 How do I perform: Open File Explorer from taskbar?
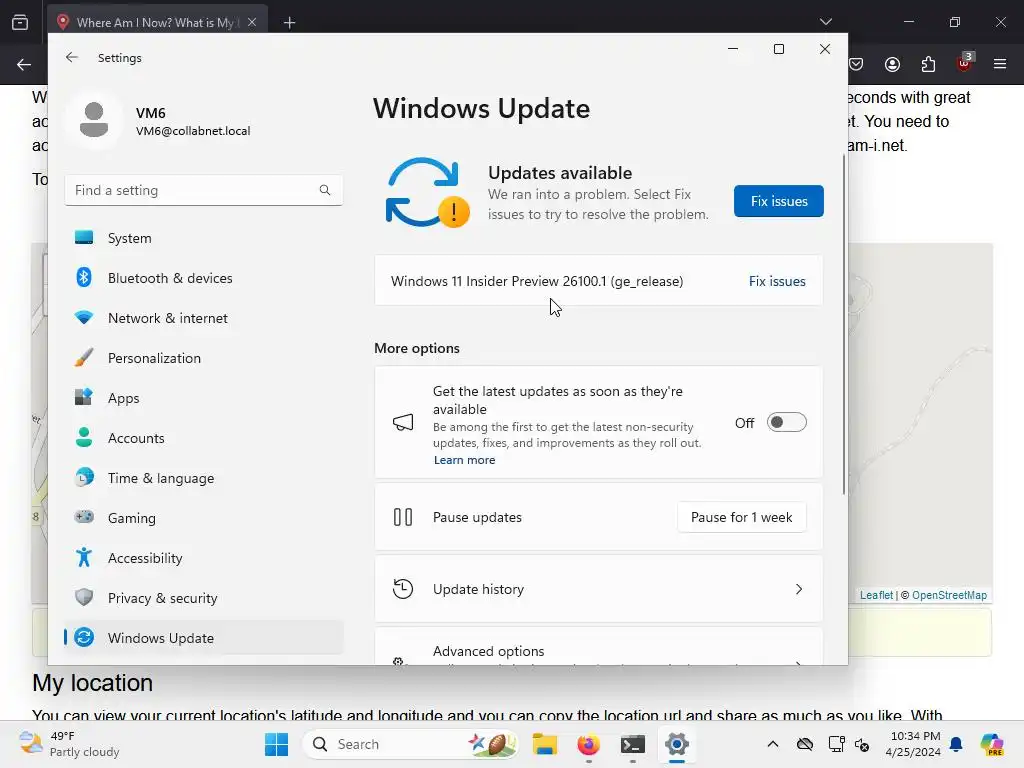pyautogui.click(x=544, y=744)
